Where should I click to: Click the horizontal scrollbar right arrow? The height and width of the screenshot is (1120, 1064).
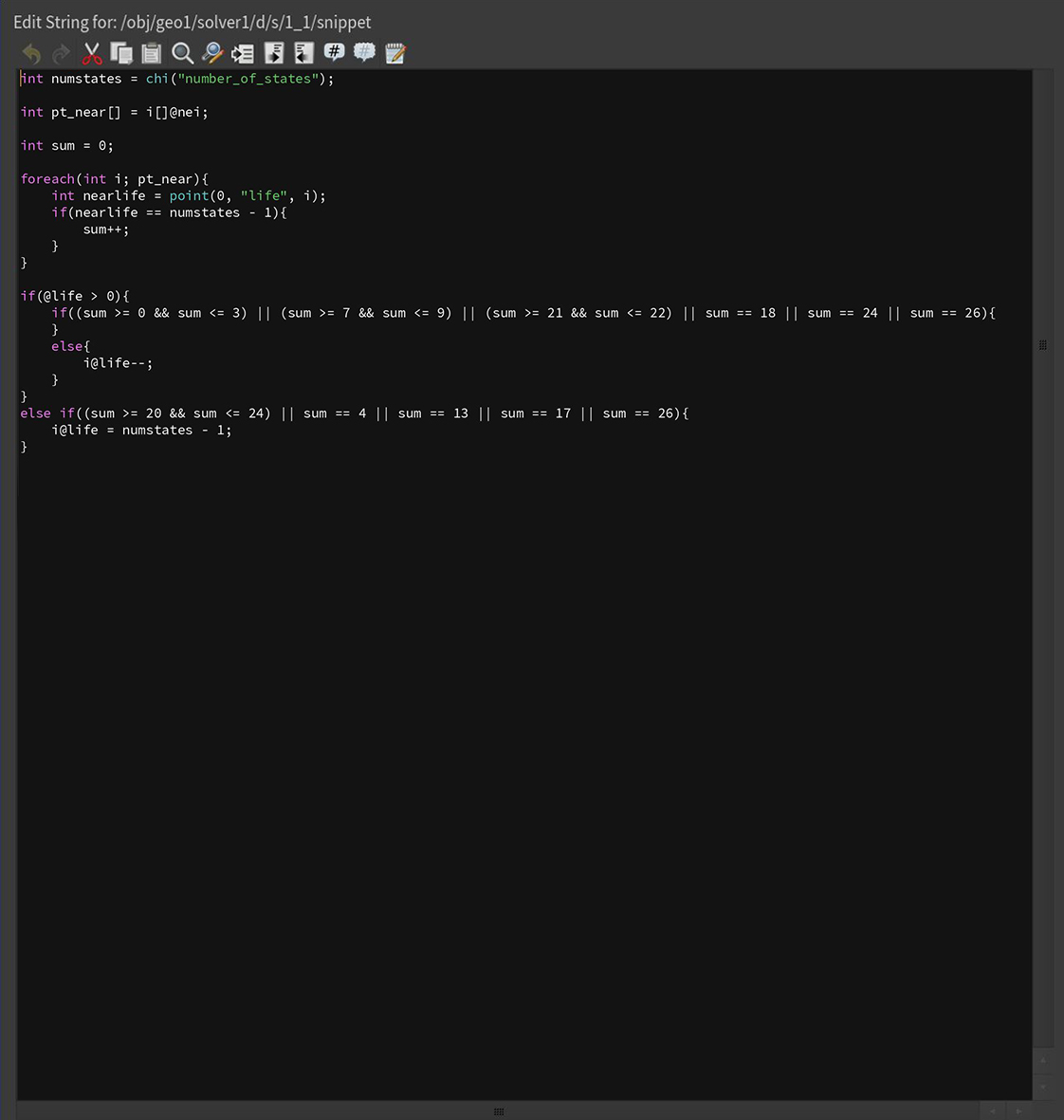[1019, 1111]
